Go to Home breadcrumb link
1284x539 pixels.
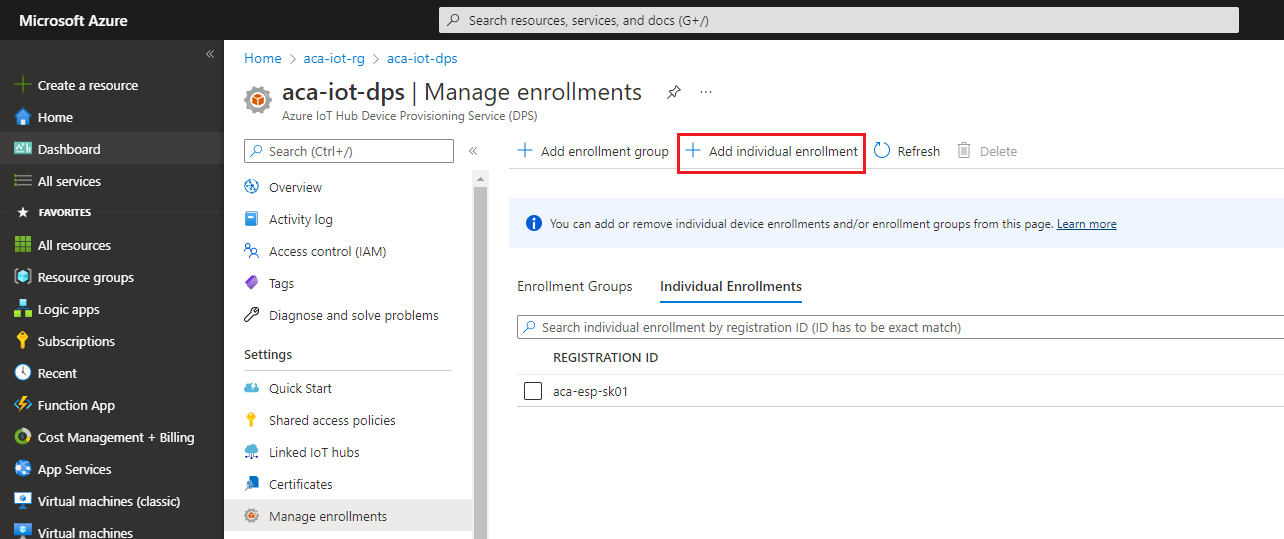[263, 59]
